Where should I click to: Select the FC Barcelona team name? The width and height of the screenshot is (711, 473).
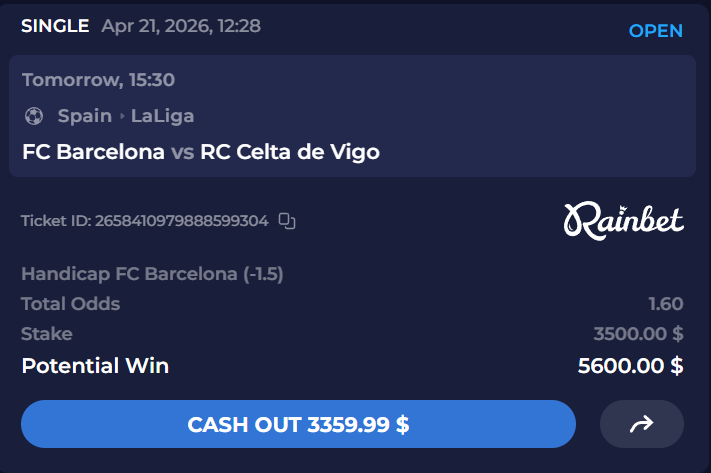pos(93,152)
